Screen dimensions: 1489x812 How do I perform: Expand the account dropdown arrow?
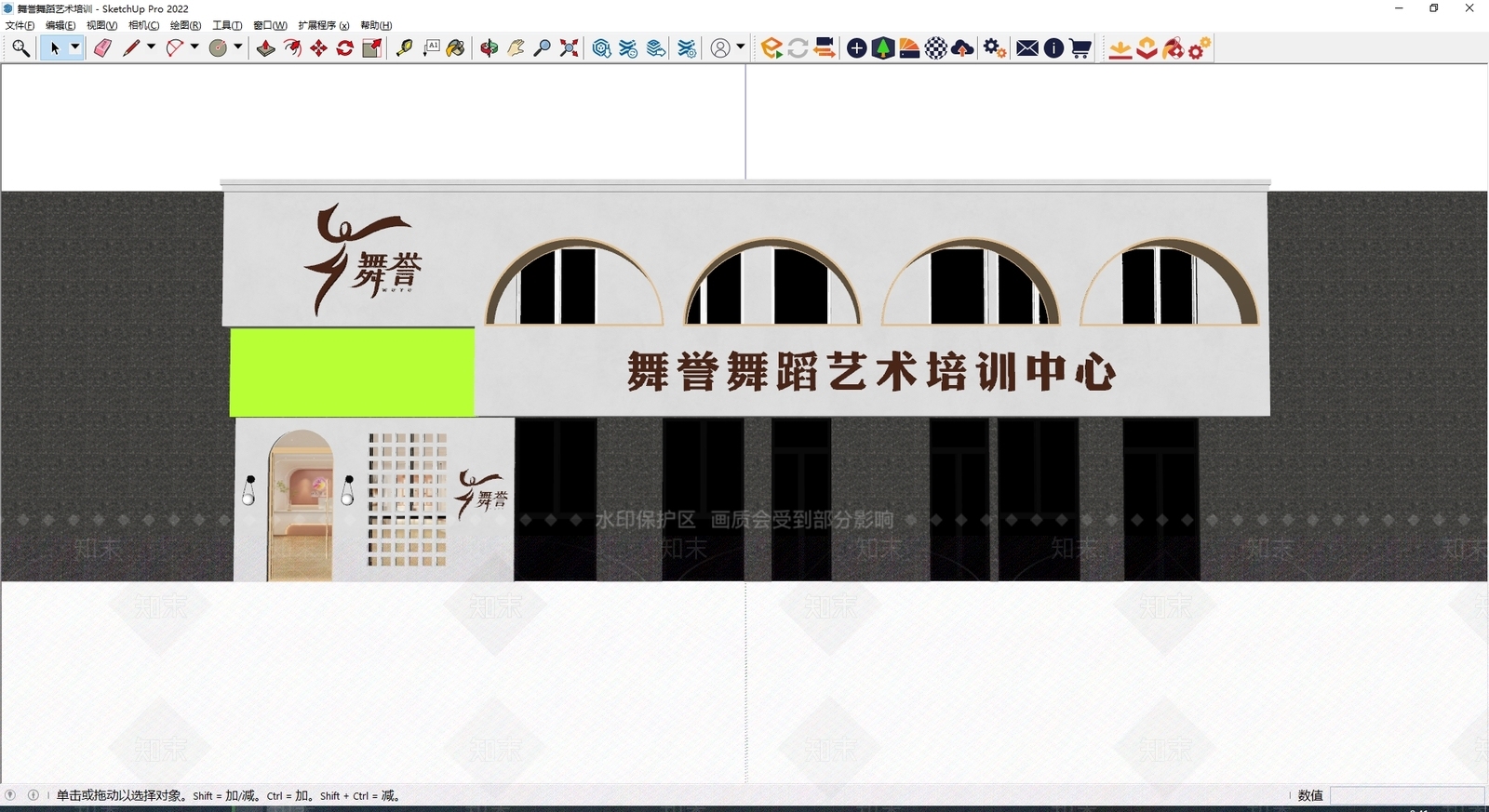point(741,48)
